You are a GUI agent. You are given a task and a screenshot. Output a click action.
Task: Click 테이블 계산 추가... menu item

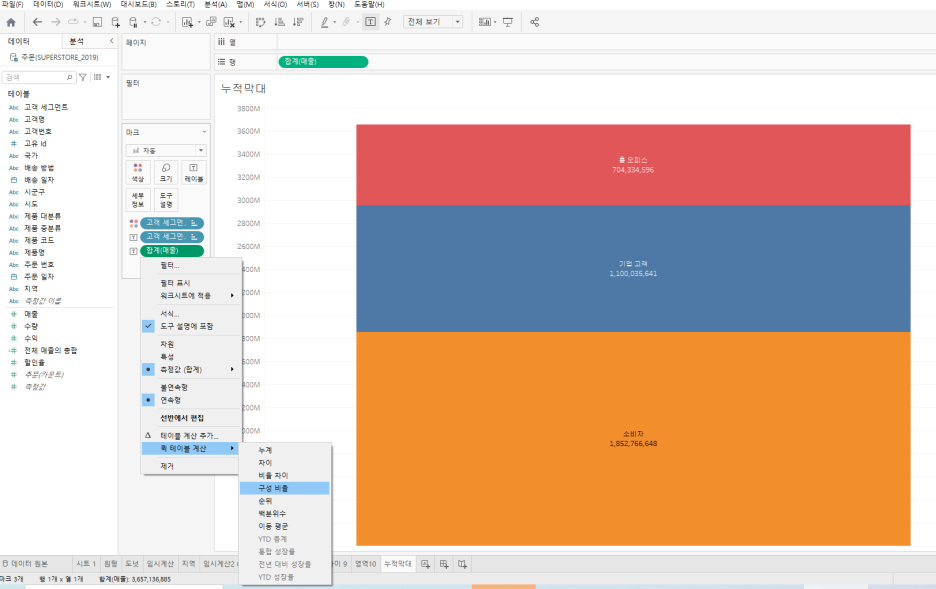click(x=191, y=436)
